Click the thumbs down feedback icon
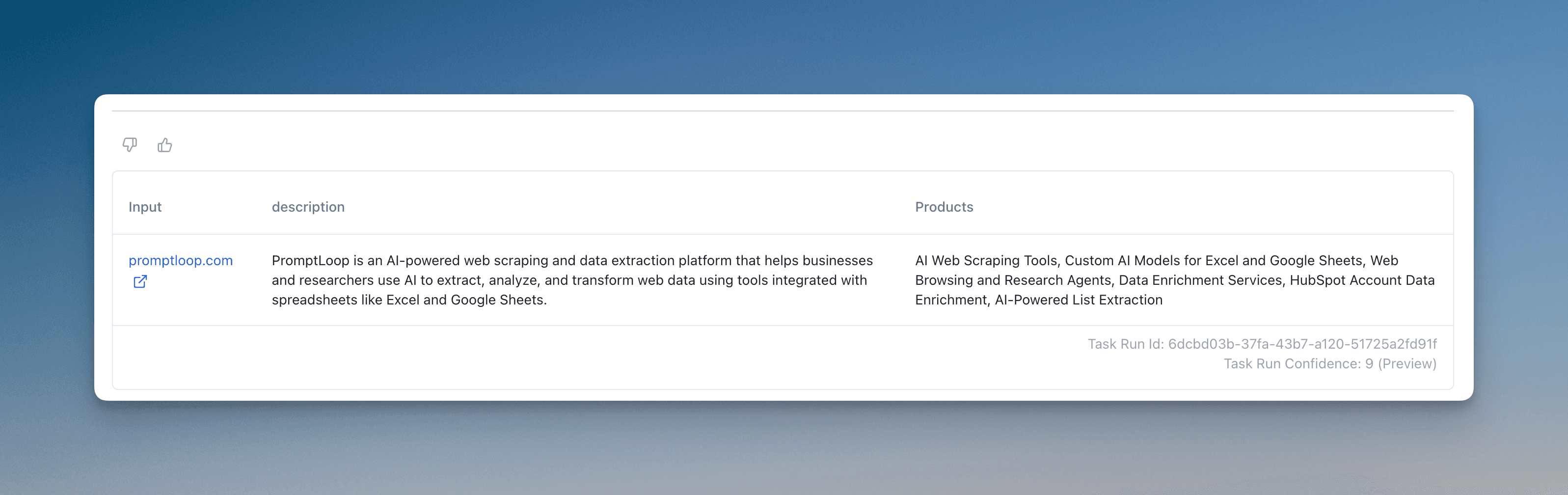This screenshot has width=1568, height=495. [x=130, y=145]
